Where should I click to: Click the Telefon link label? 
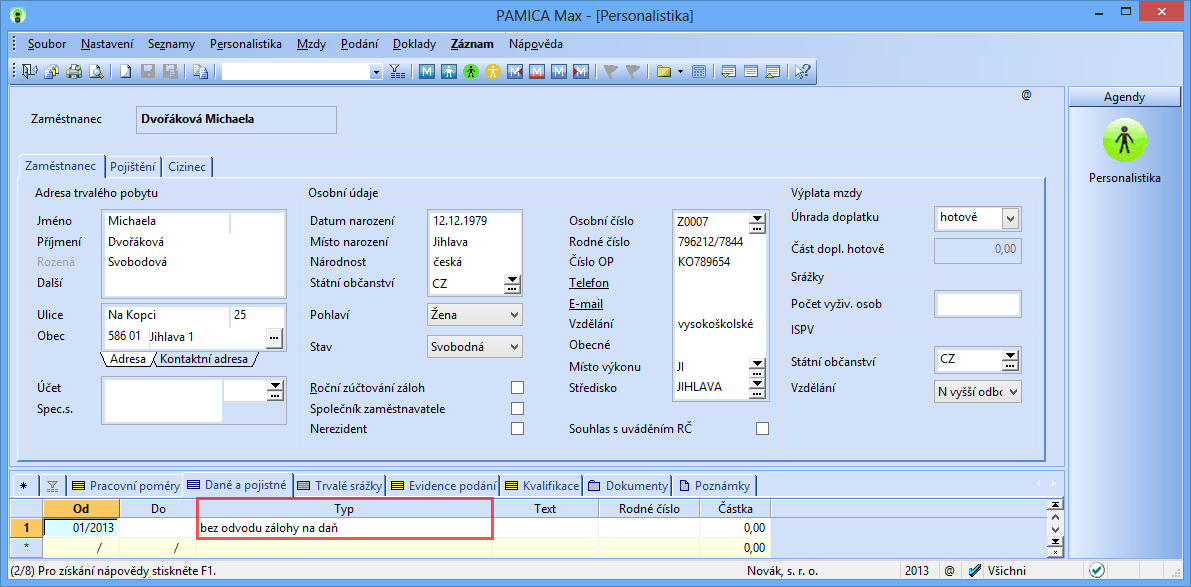tap(589, 283)
